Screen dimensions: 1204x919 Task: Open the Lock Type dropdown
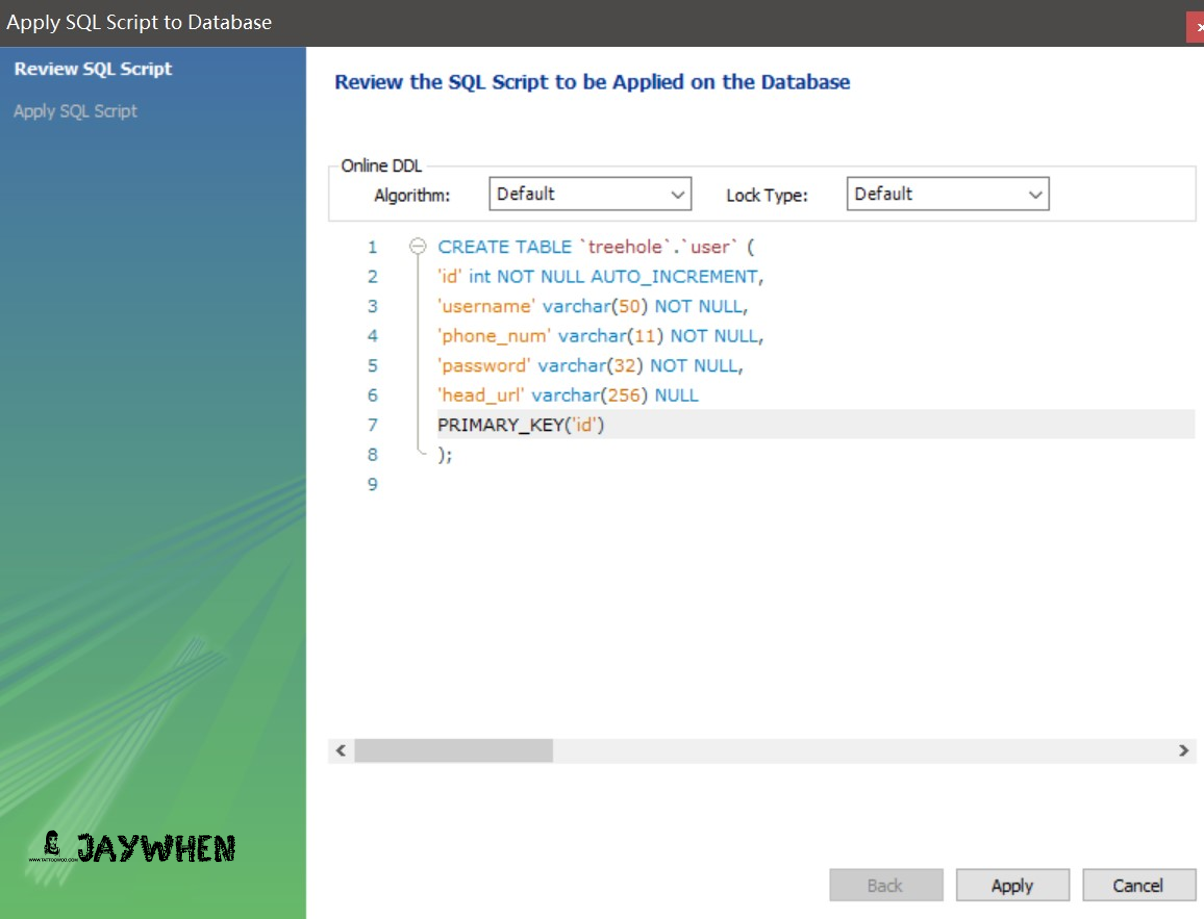(948, 194)
